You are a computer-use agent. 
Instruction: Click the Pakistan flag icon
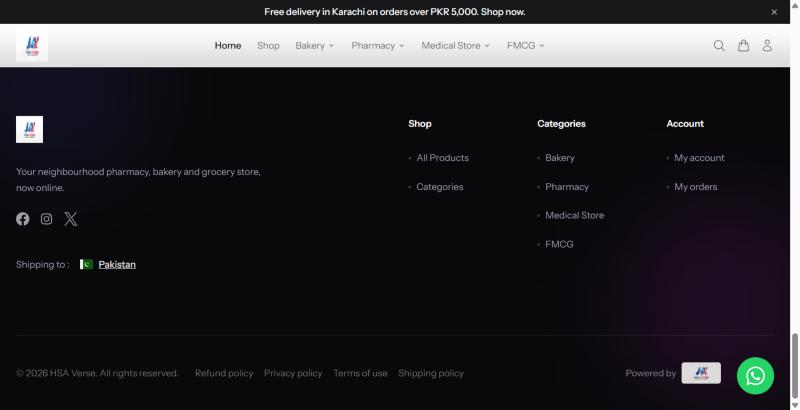86,264
